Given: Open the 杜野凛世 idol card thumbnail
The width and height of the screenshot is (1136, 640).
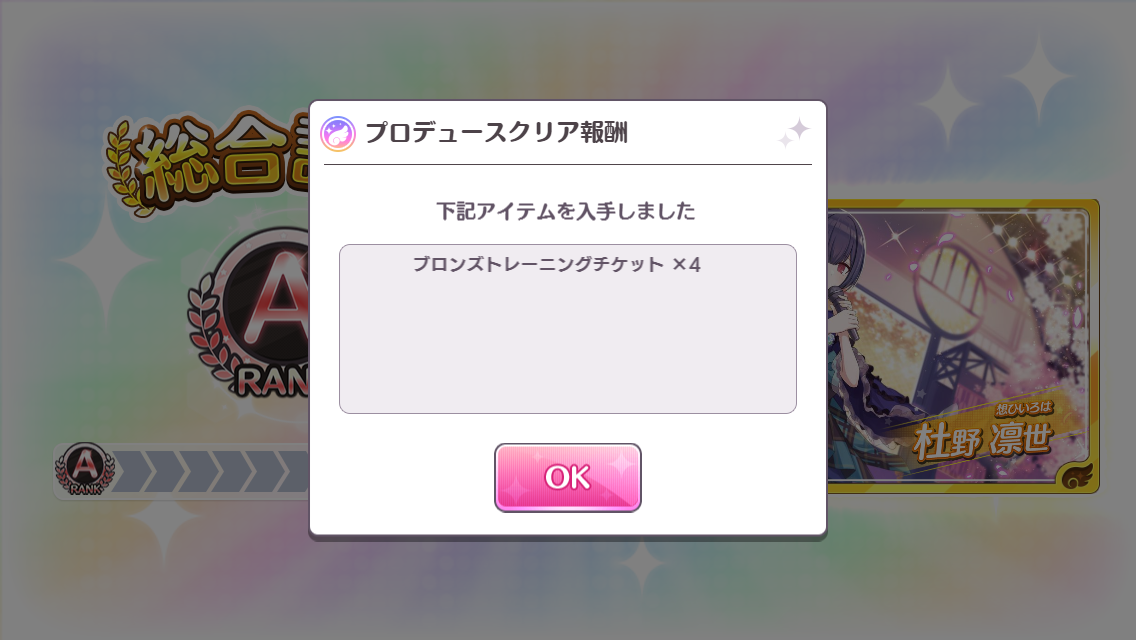Looking at the screenshot, I should coord(963,346).
